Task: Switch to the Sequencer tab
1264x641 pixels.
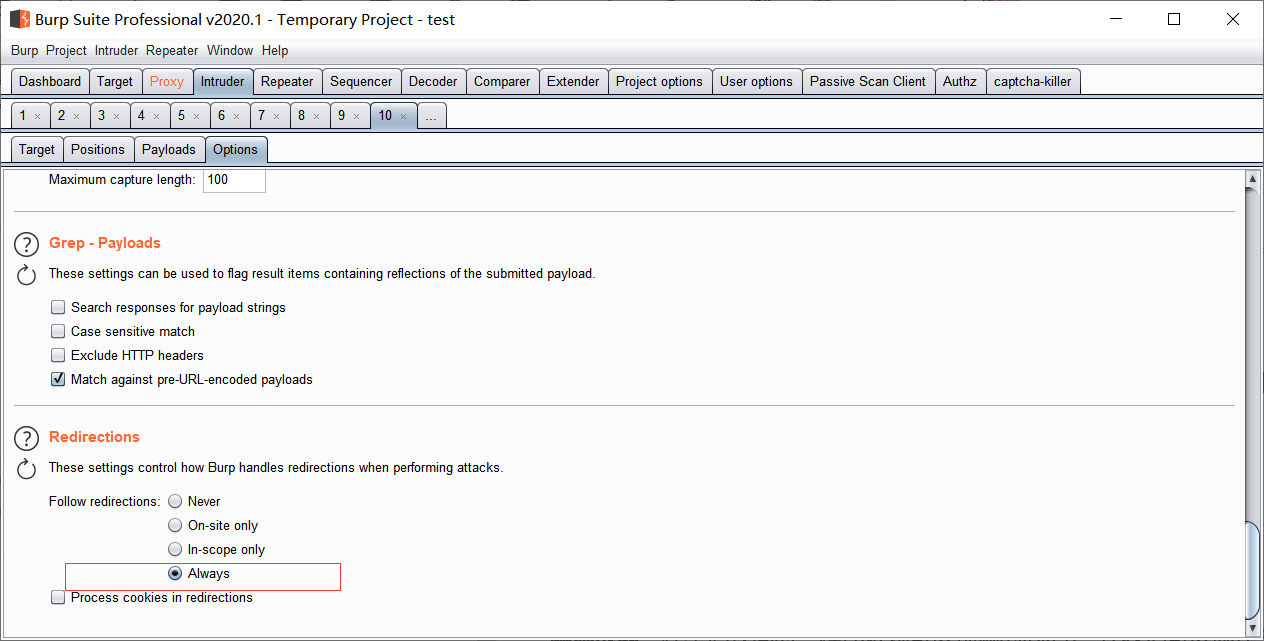Action: [x=361, y=82]
